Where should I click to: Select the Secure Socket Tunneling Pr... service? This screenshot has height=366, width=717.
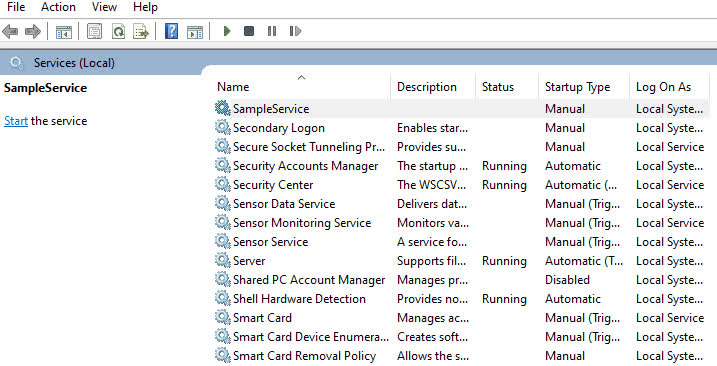point(309,147)
